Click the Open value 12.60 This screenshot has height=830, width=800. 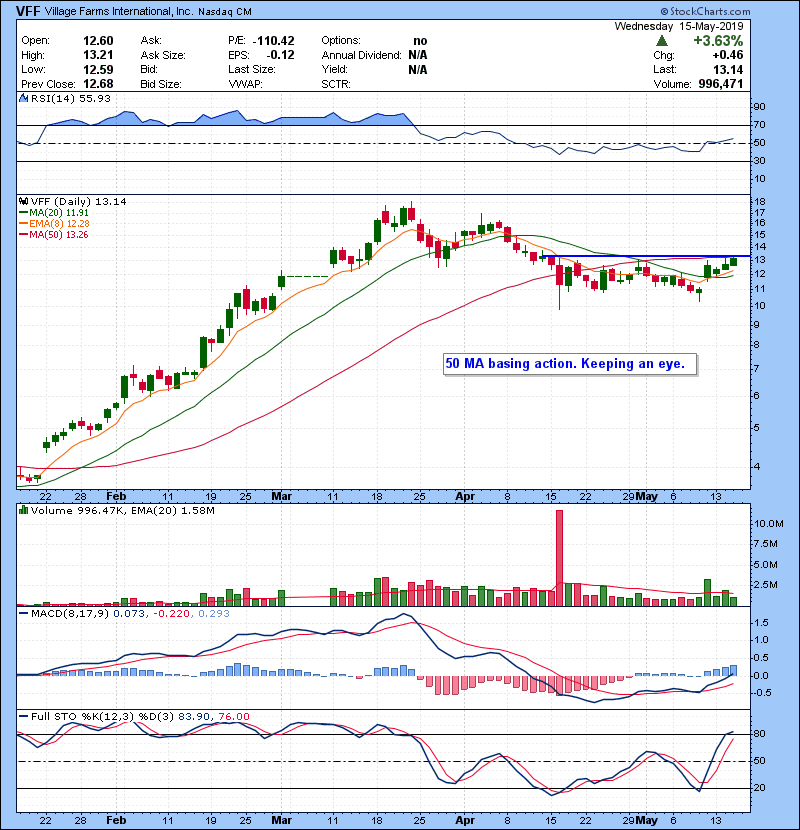pyautogui.click(x=98, y=41)
